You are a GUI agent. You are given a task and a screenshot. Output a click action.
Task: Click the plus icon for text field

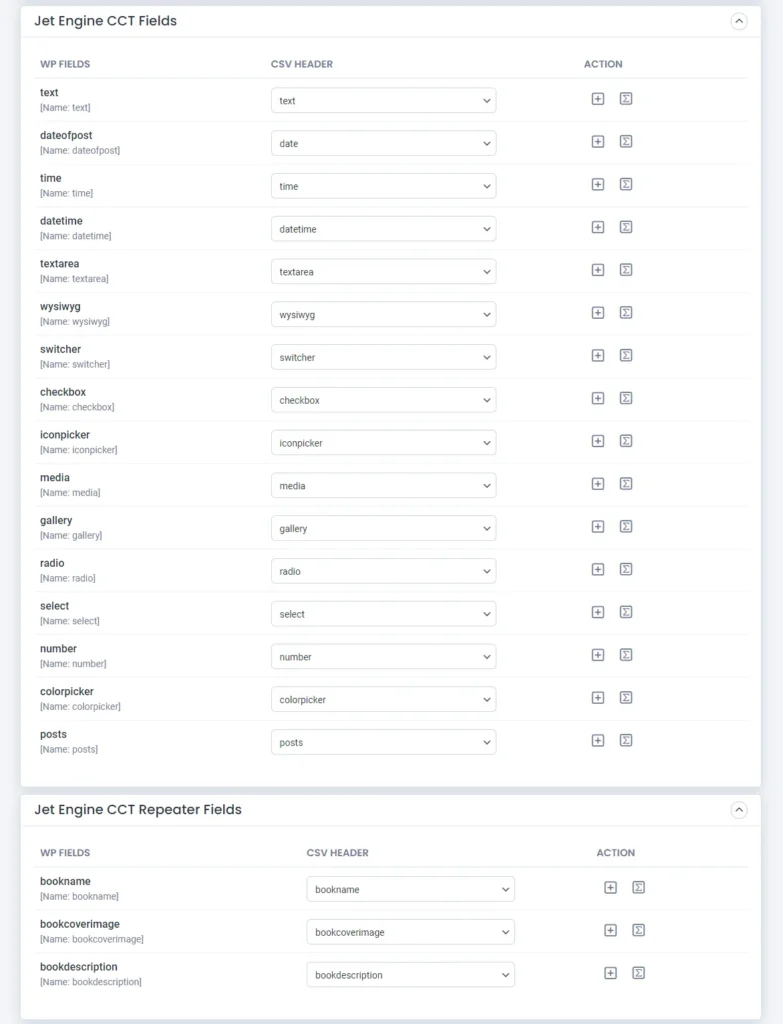click(598, 99)
